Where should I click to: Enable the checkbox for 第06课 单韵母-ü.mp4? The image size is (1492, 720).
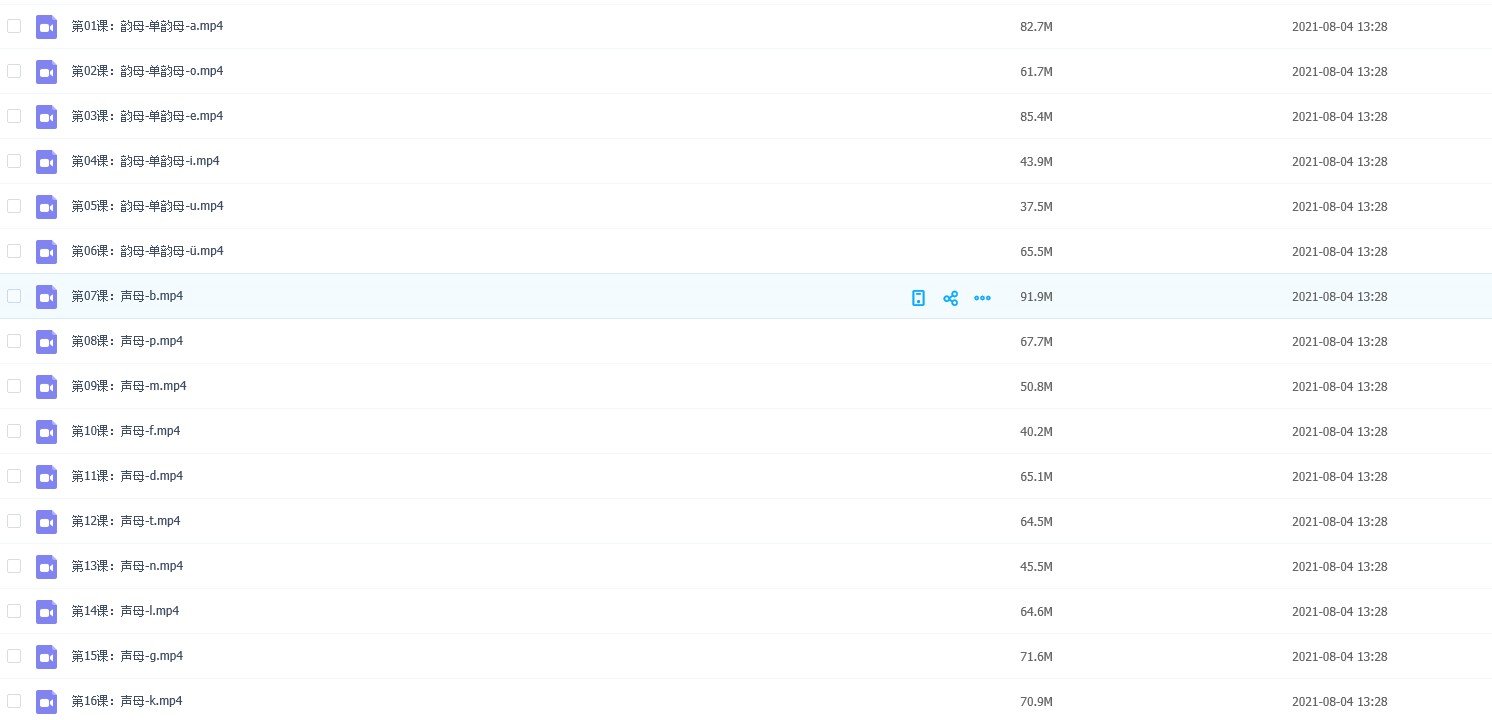[14, 251]
